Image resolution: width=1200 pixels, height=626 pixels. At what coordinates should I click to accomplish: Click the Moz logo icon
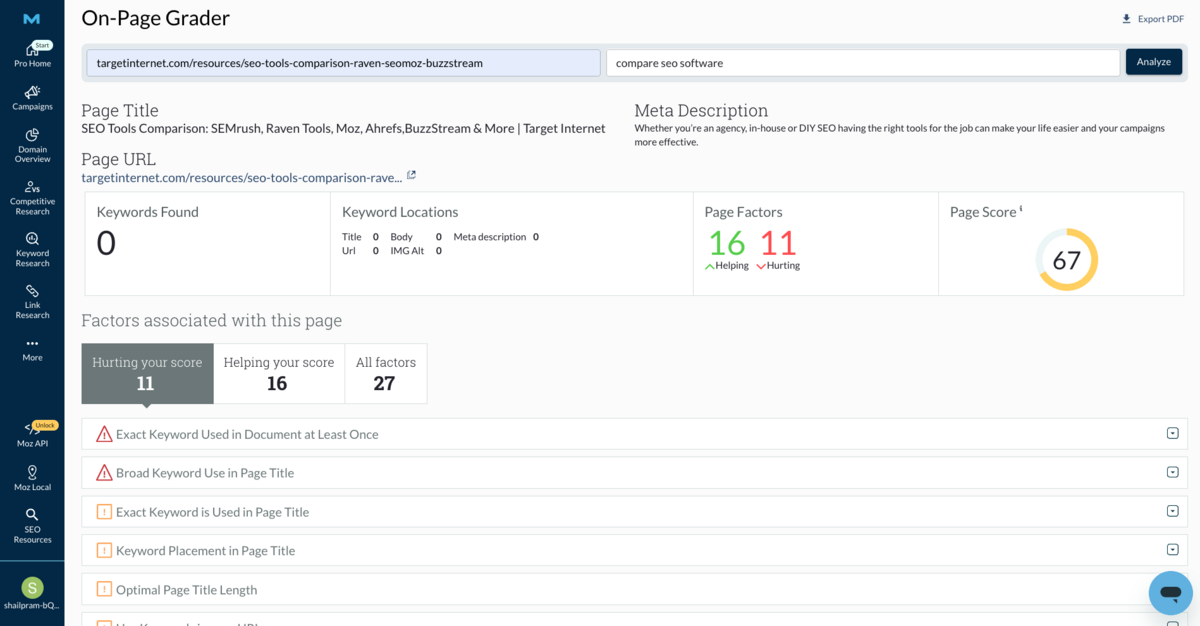coord(32,19)
